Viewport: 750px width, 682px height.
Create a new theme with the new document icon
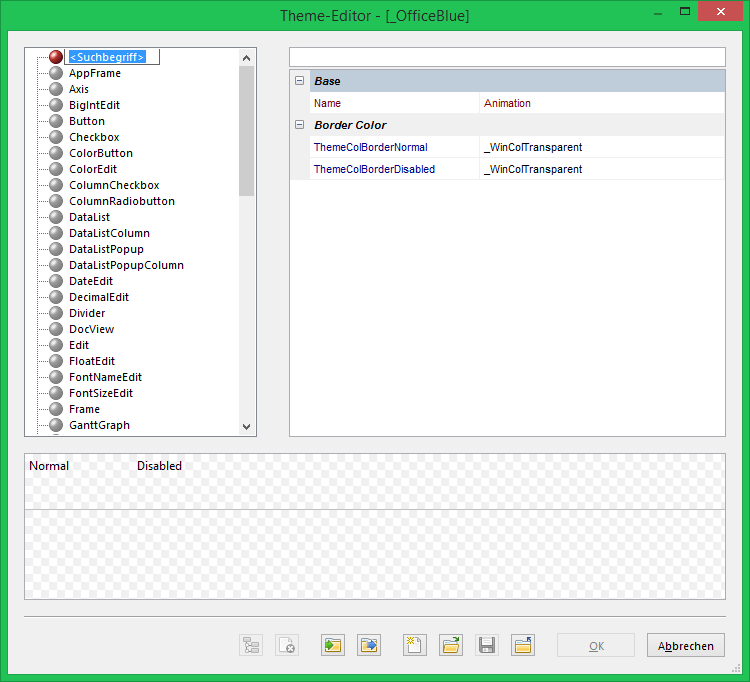click(x=415, y=645)
